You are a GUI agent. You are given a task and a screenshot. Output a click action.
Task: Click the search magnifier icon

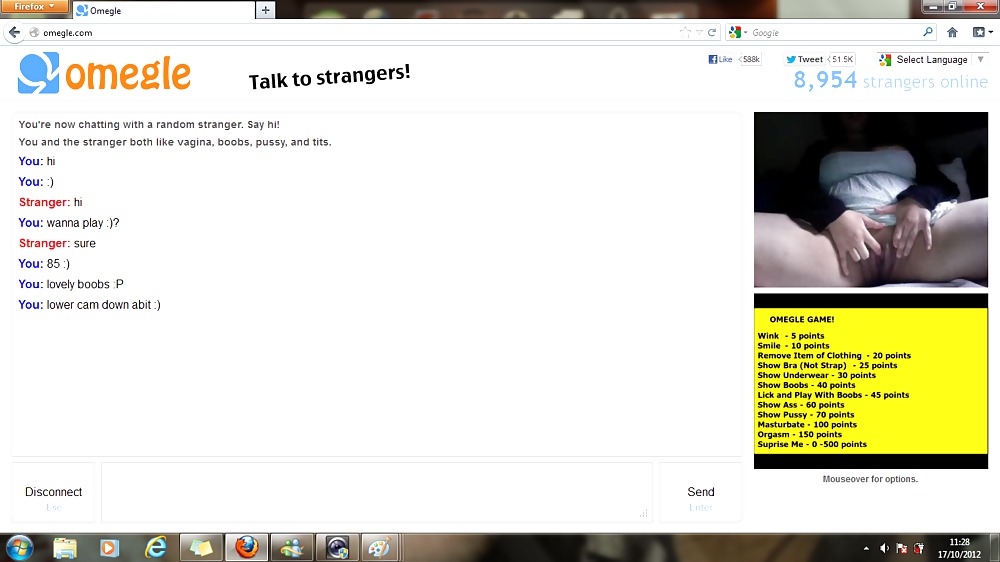(x=927, y=32)
